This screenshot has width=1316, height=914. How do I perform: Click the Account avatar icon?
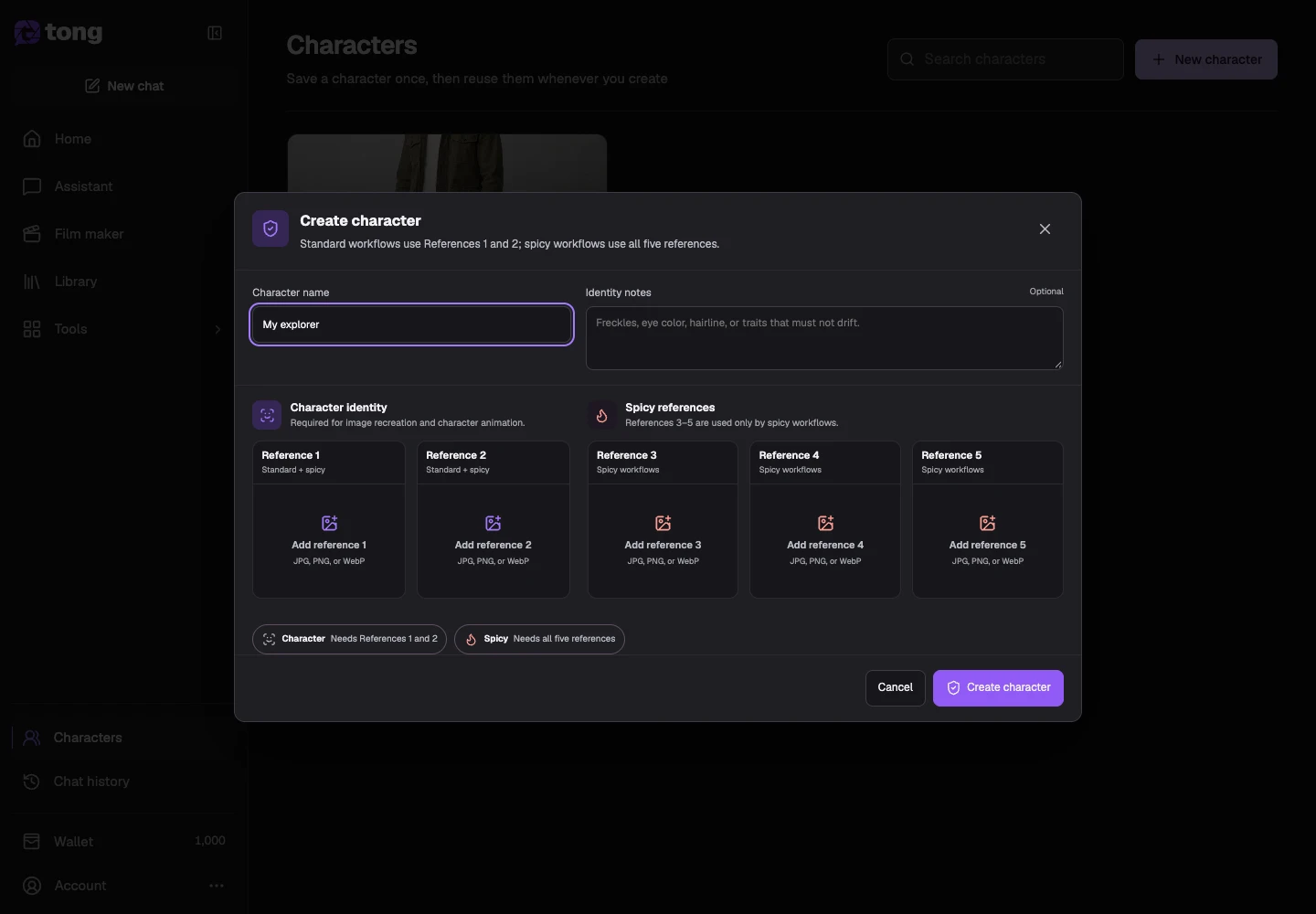[x=32, y=886]
